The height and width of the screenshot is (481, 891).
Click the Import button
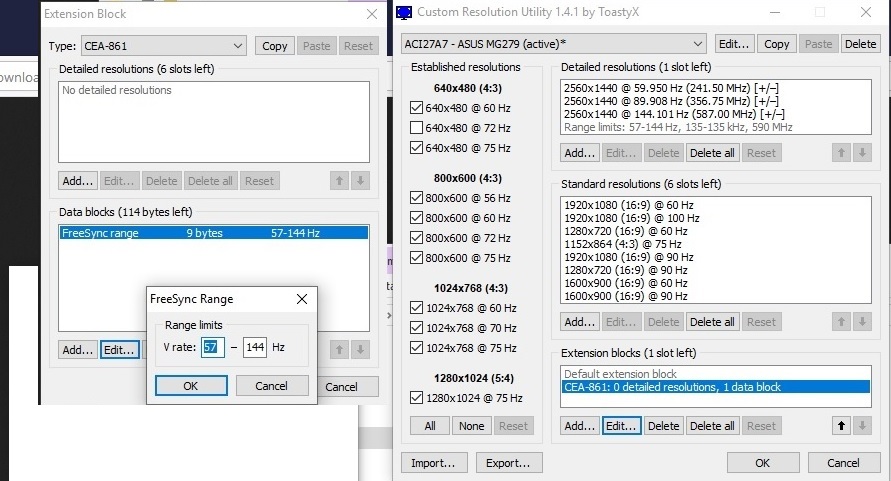click(434, 463)
